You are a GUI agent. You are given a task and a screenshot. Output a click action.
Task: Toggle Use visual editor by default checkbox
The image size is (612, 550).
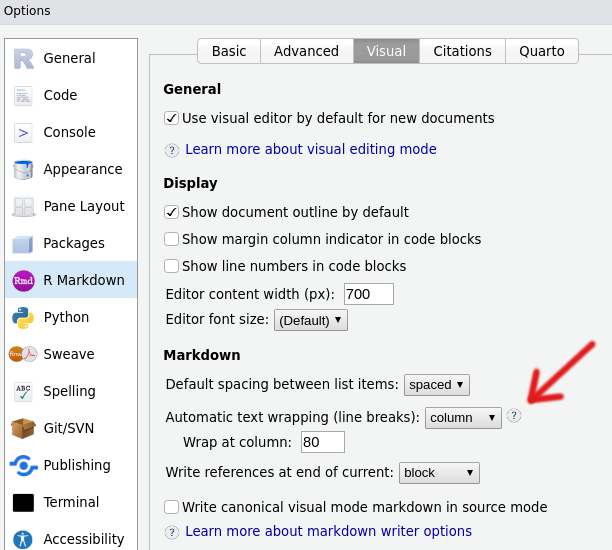click(171, 118)
